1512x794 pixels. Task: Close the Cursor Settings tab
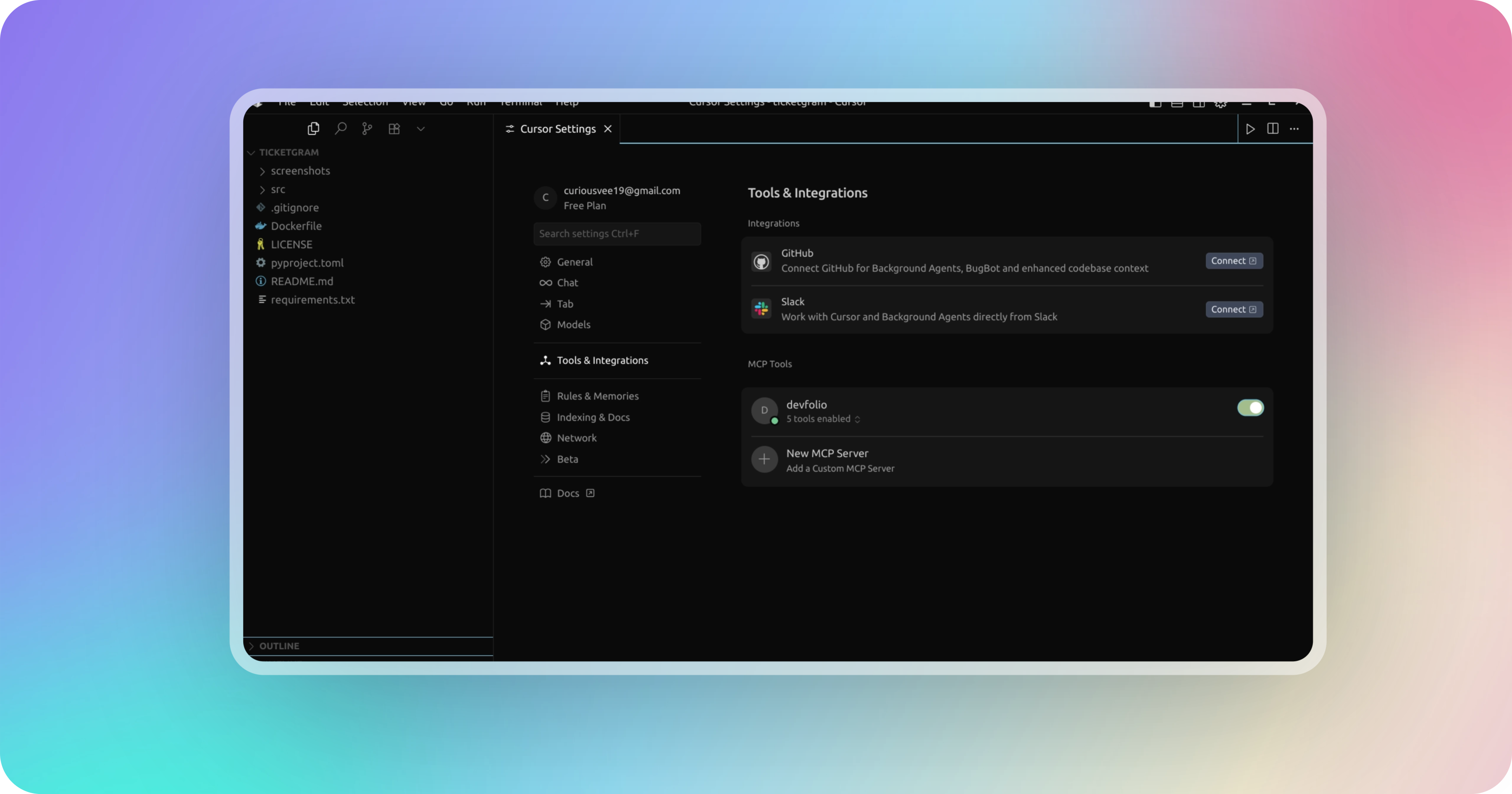[608, 129]
